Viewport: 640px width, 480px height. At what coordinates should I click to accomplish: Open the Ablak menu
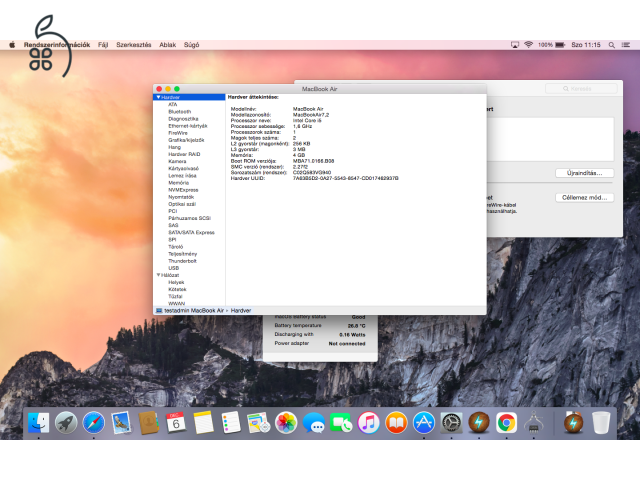pyautogui.click(x=167, y=45)
